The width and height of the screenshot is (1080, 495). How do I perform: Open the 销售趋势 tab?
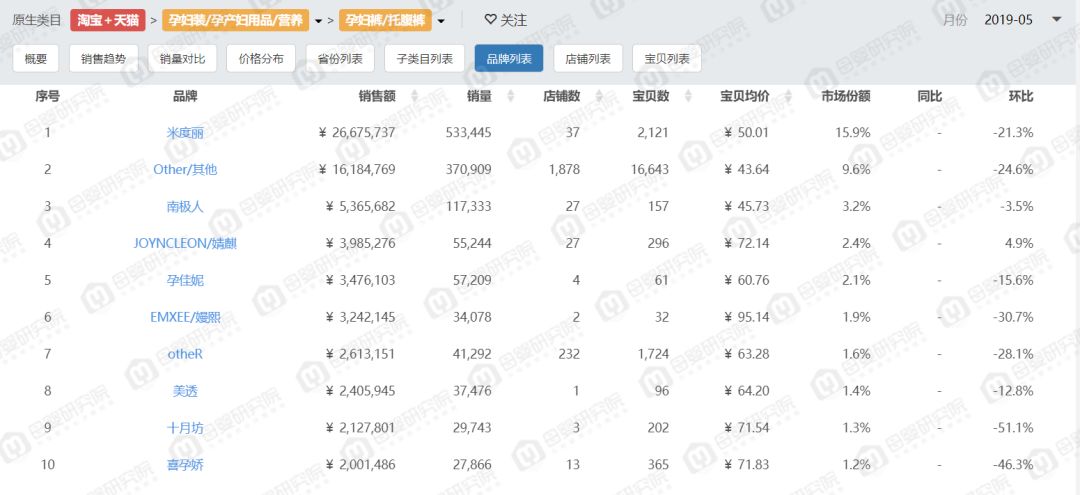[x=103, y=59]
